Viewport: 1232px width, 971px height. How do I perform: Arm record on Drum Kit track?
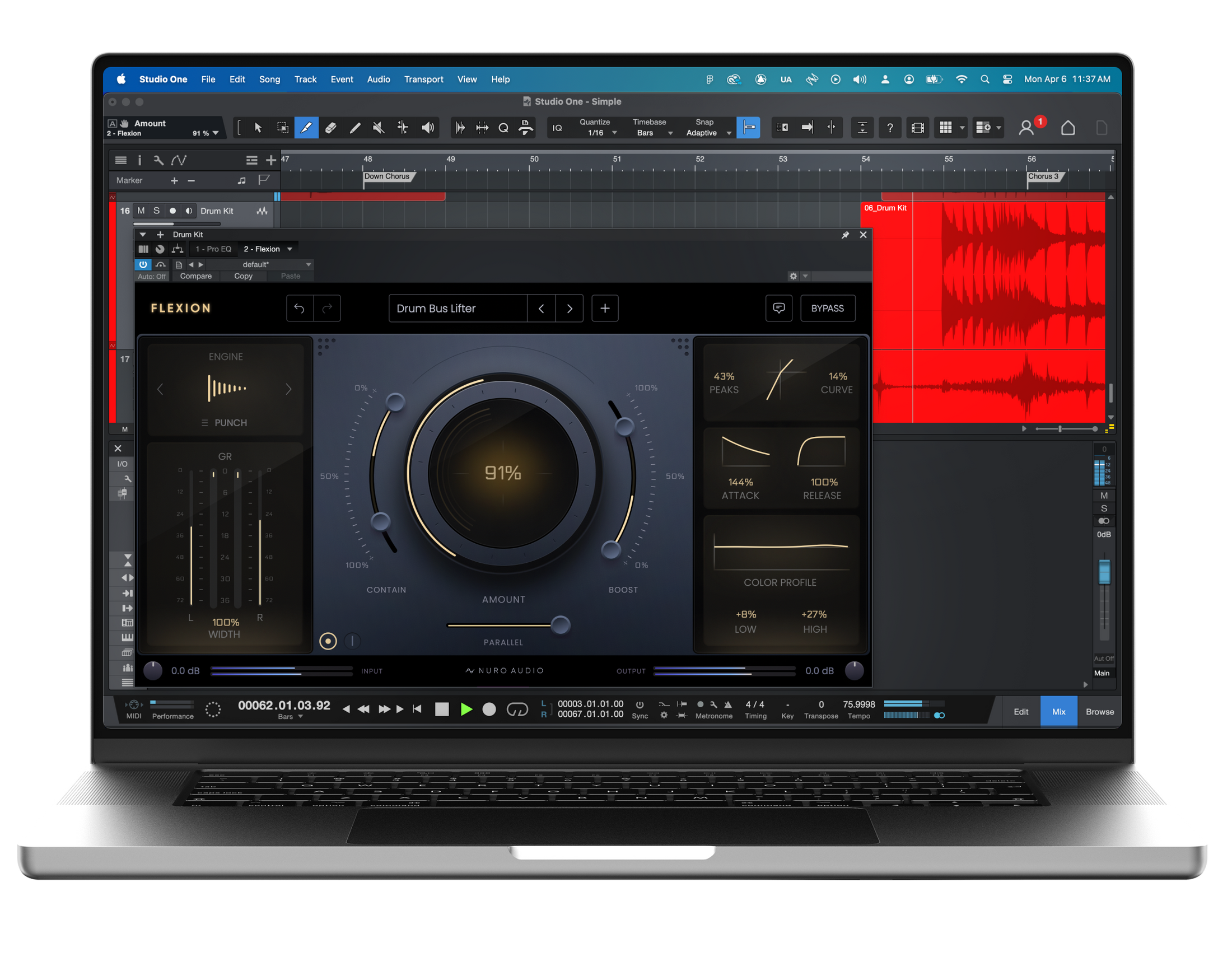click(x=172, y=211)
